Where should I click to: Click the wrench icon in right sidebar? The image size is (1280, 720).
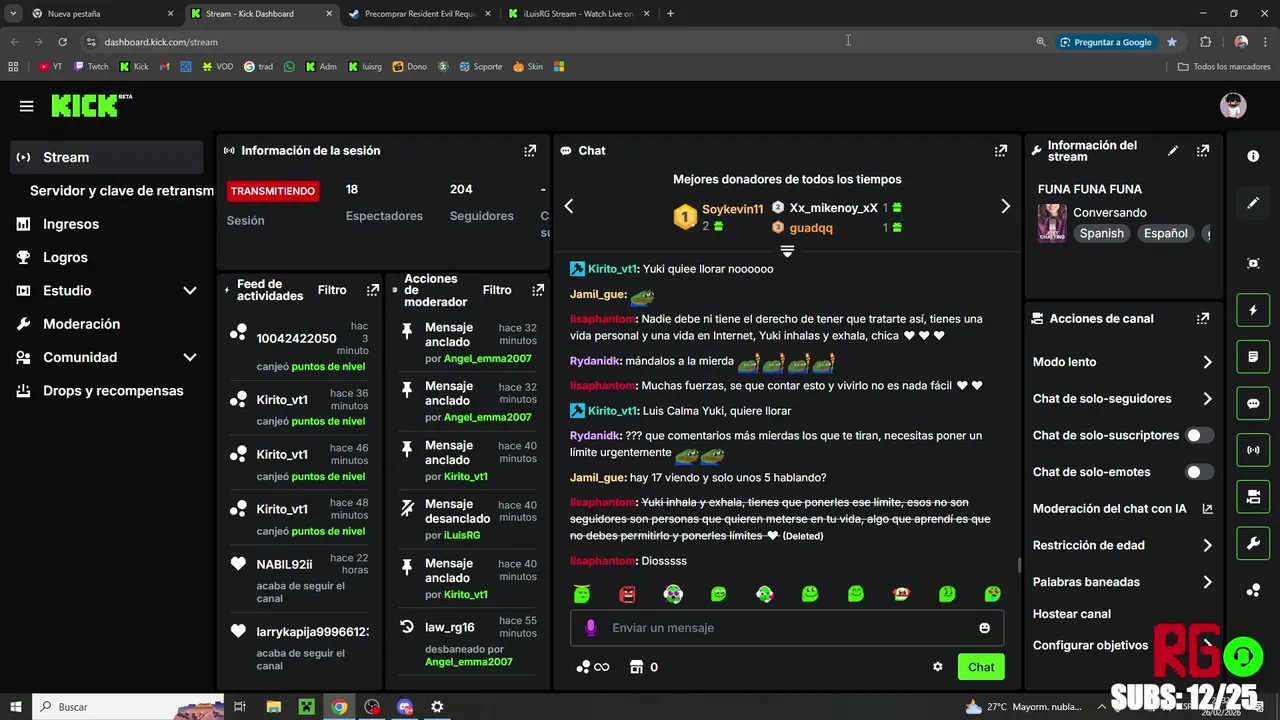point(1253,543)
